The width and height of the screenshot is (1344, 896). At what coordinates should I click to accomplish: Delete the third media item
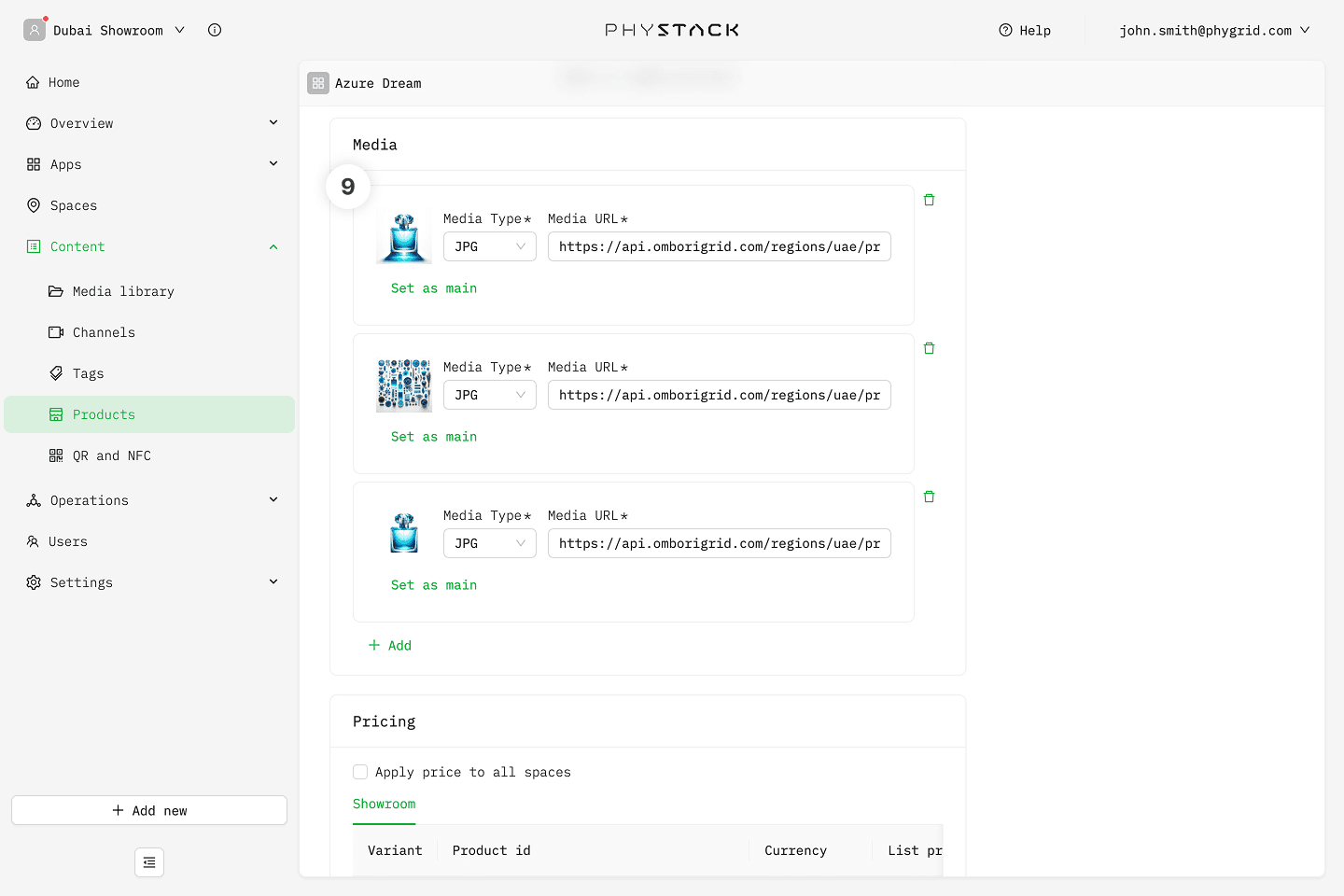click(929, 497)
